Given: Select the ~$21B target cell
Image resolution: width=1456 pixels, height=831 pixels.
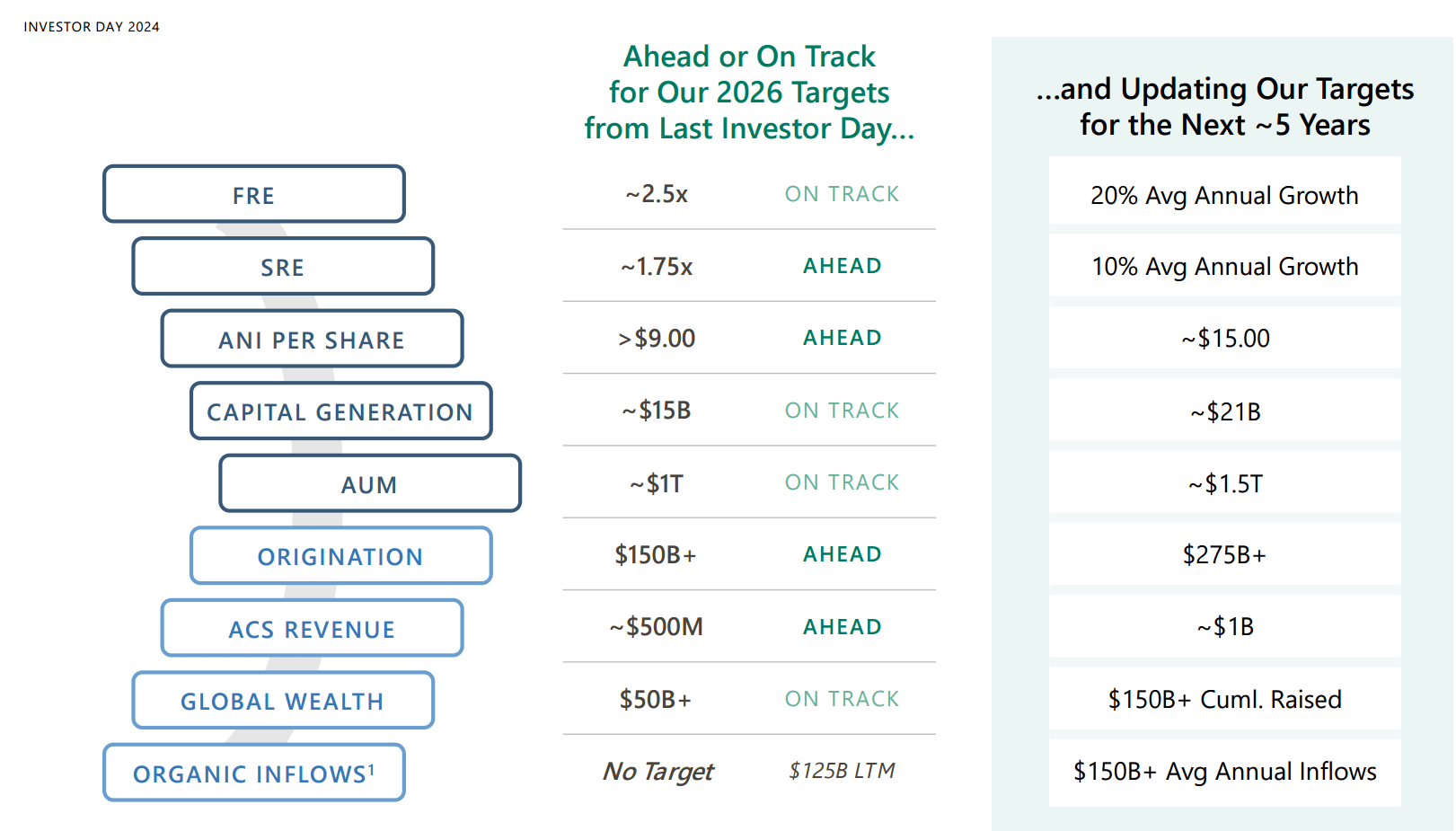Looking at the screenshot, I should tap(1224, 411).
